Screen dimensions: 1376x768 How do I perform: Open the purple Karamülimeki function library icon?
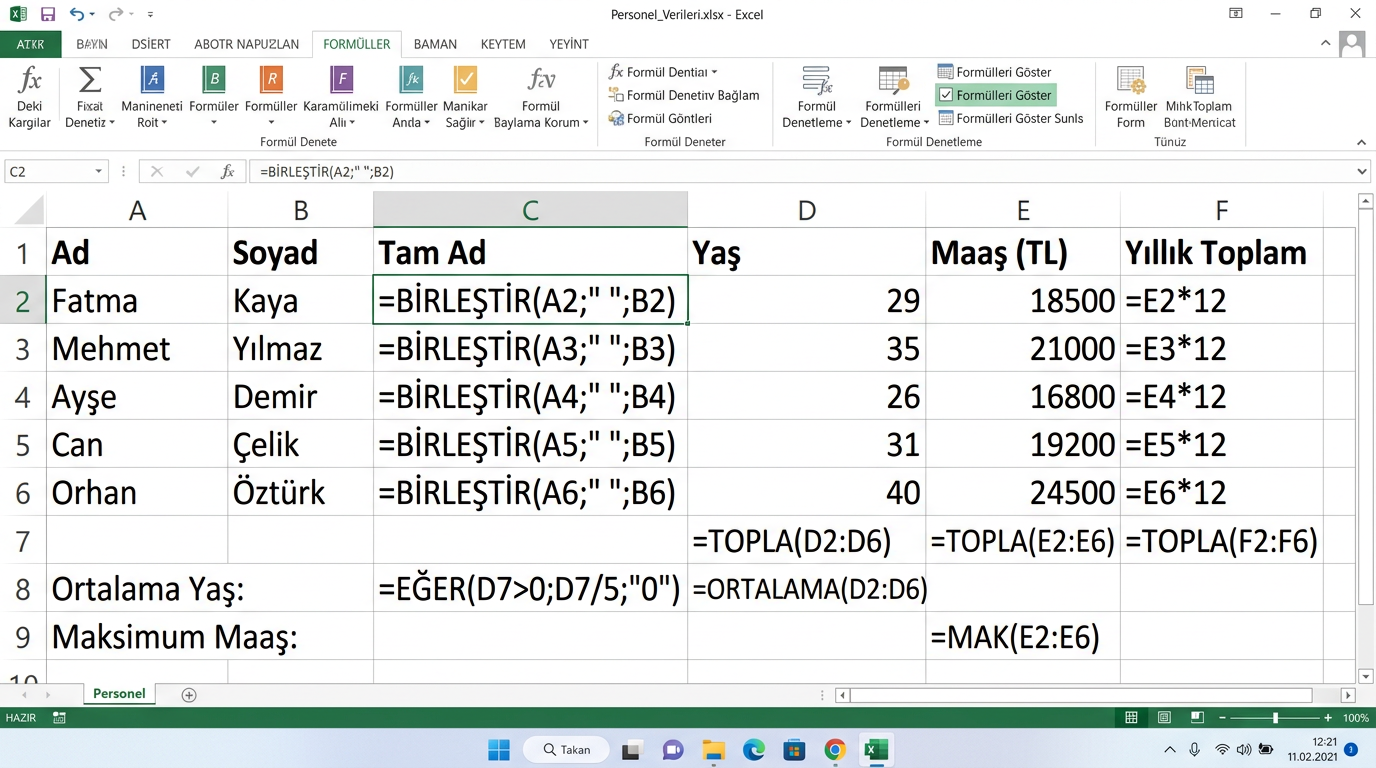[x=341, y=80]
